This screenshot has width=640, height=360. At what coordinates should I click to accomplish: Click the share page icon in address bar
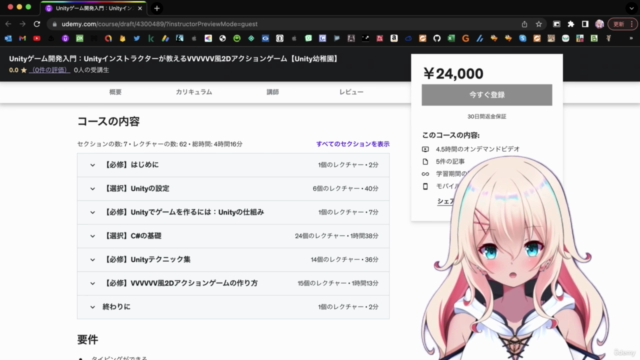point(524,24)
